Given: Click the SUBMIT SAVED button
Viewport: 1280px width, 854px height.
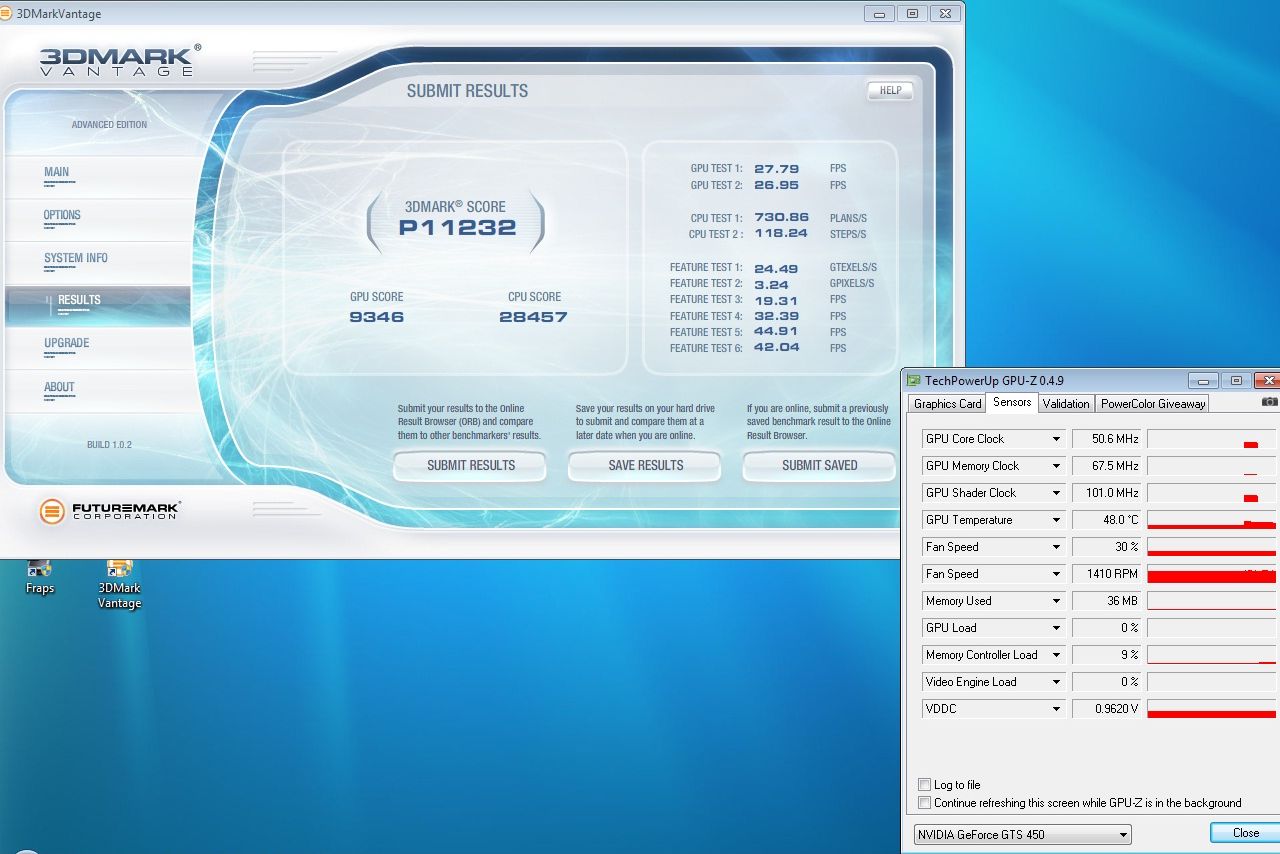Looking at the screenshot, I should (x=819, y=465).
